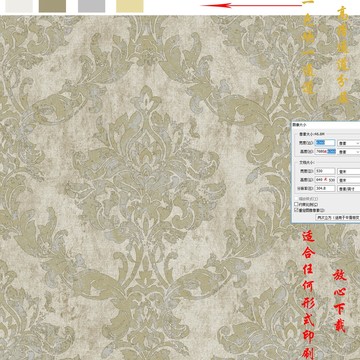
Task: Click the pixel height input field
Action: pos(325,151)
